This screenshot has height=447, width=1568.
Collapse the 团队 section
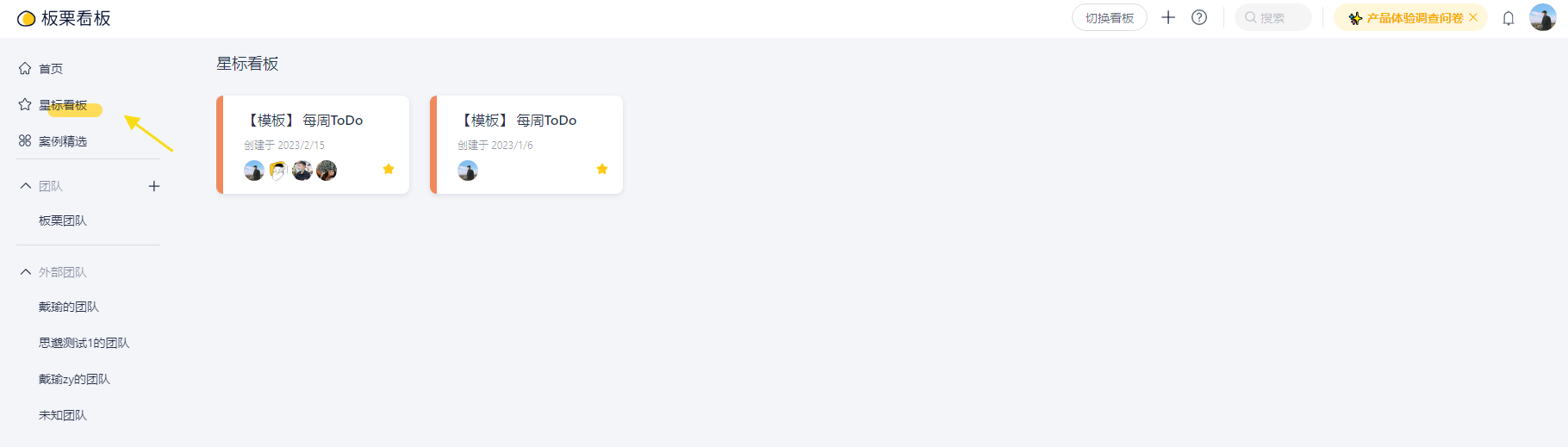click(26, 186)
